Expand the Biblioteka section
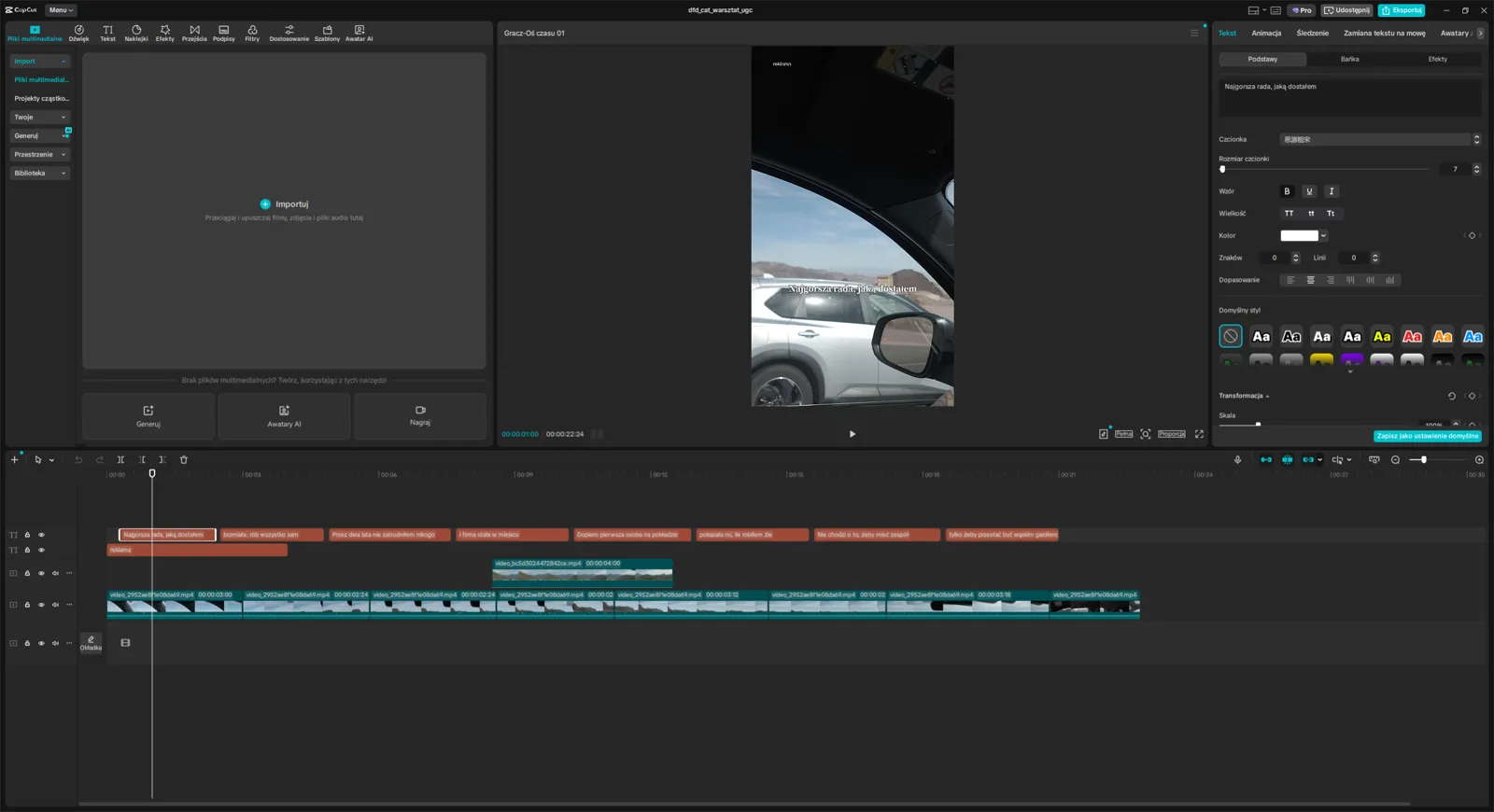Screen dimensions: 1494x812 (40, 174)
